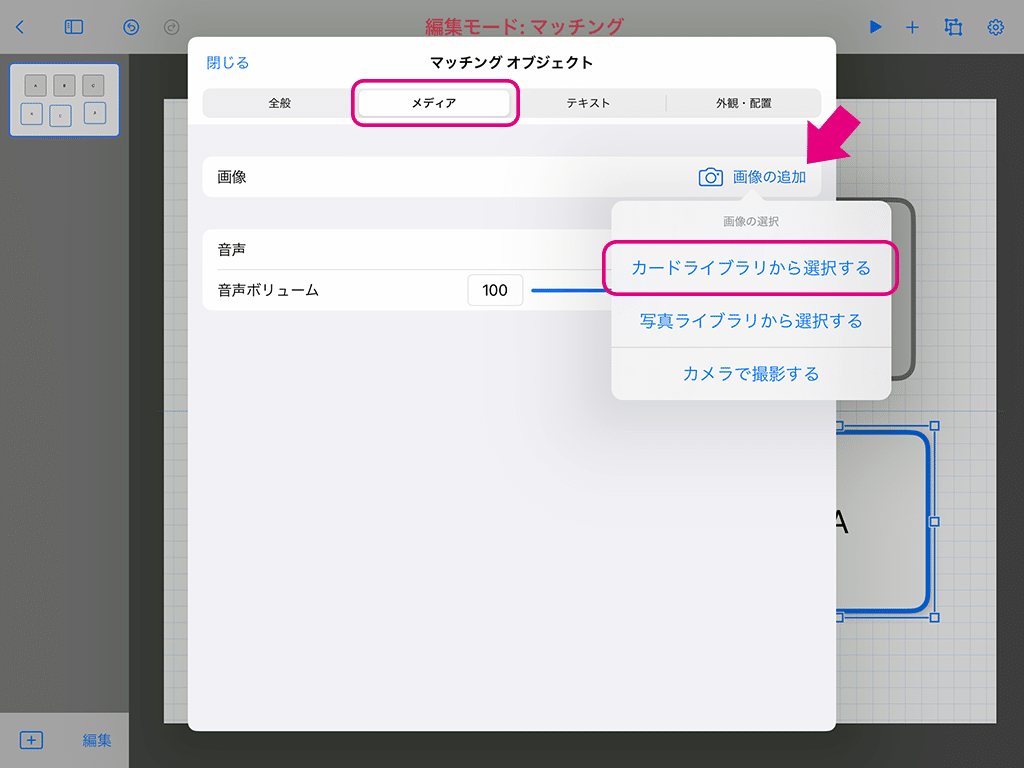Go back with the top-left chevron
Image resolution: width=1024 pixels, height=768 pixels.
20,27
